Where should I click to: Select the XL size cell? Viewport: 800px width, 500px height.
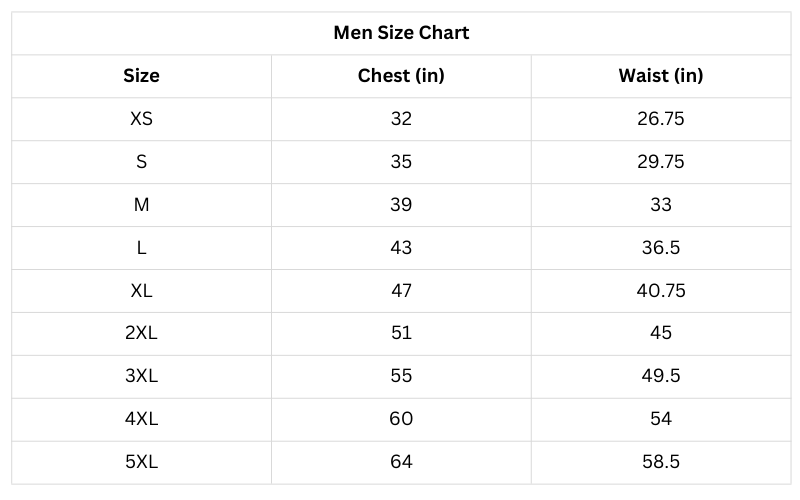coord(141,291)
